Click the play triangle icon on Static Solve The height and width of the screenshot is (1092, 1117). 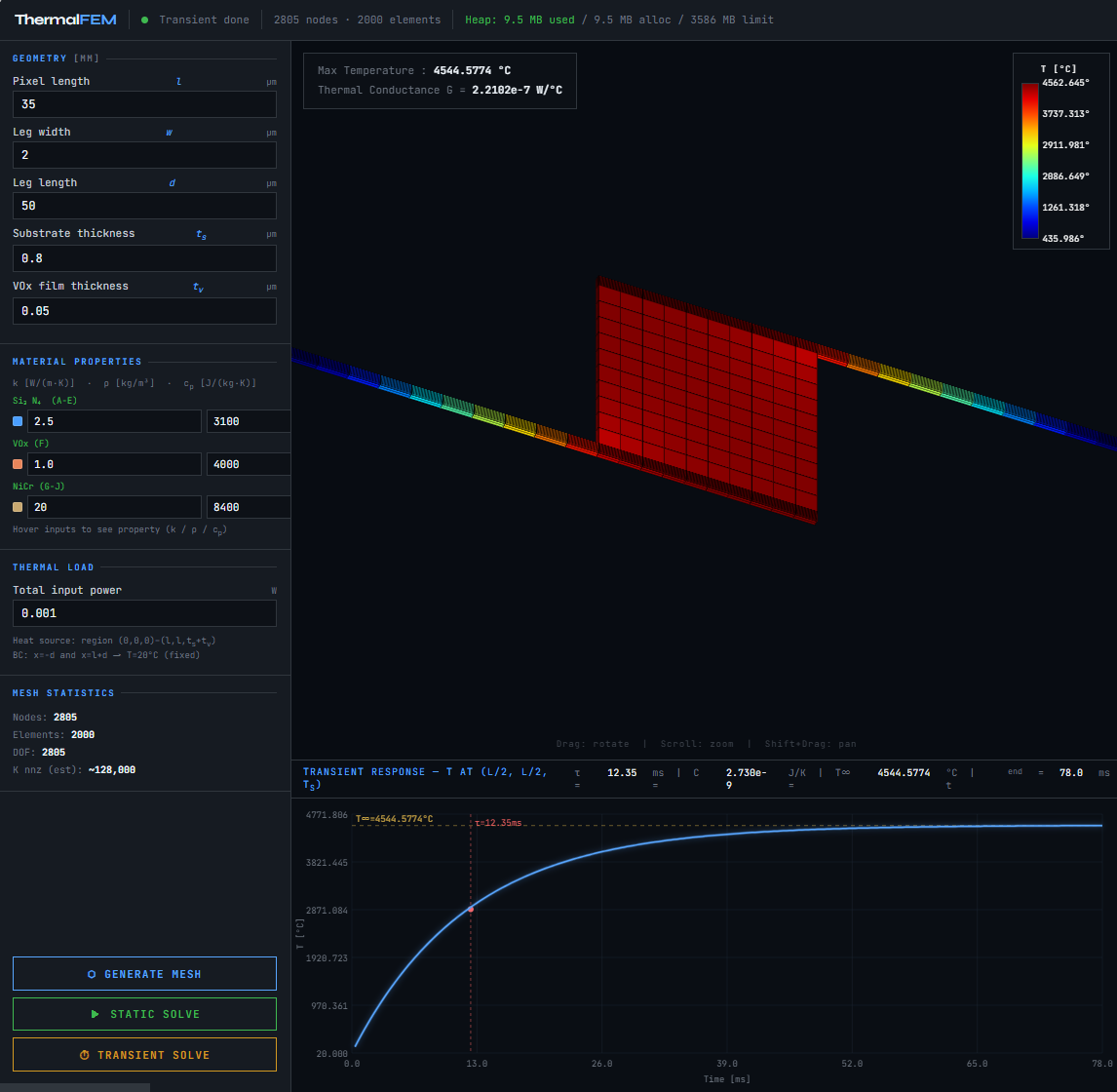tap(95, 1014)
